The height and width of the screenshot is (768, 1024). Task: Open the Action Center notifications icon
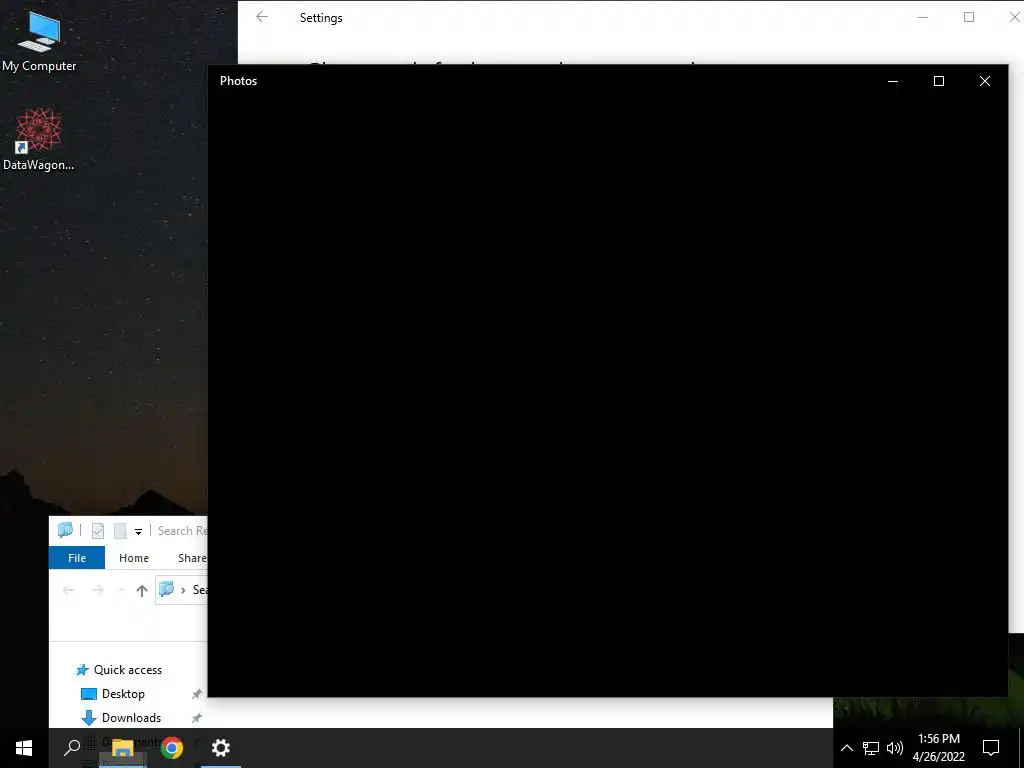click(991, 748)
